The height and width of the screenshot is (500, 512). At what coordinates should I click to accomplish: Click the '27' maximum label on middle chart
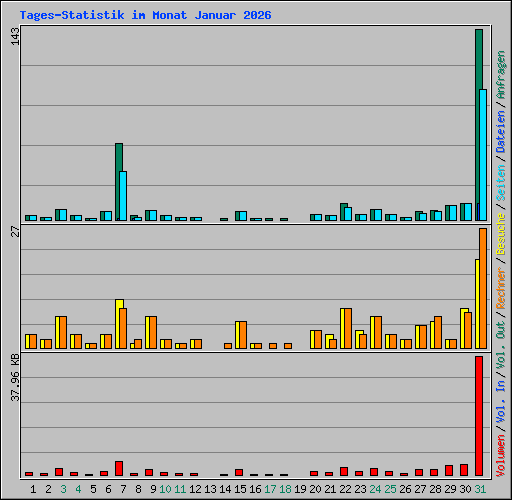(15, 231)
